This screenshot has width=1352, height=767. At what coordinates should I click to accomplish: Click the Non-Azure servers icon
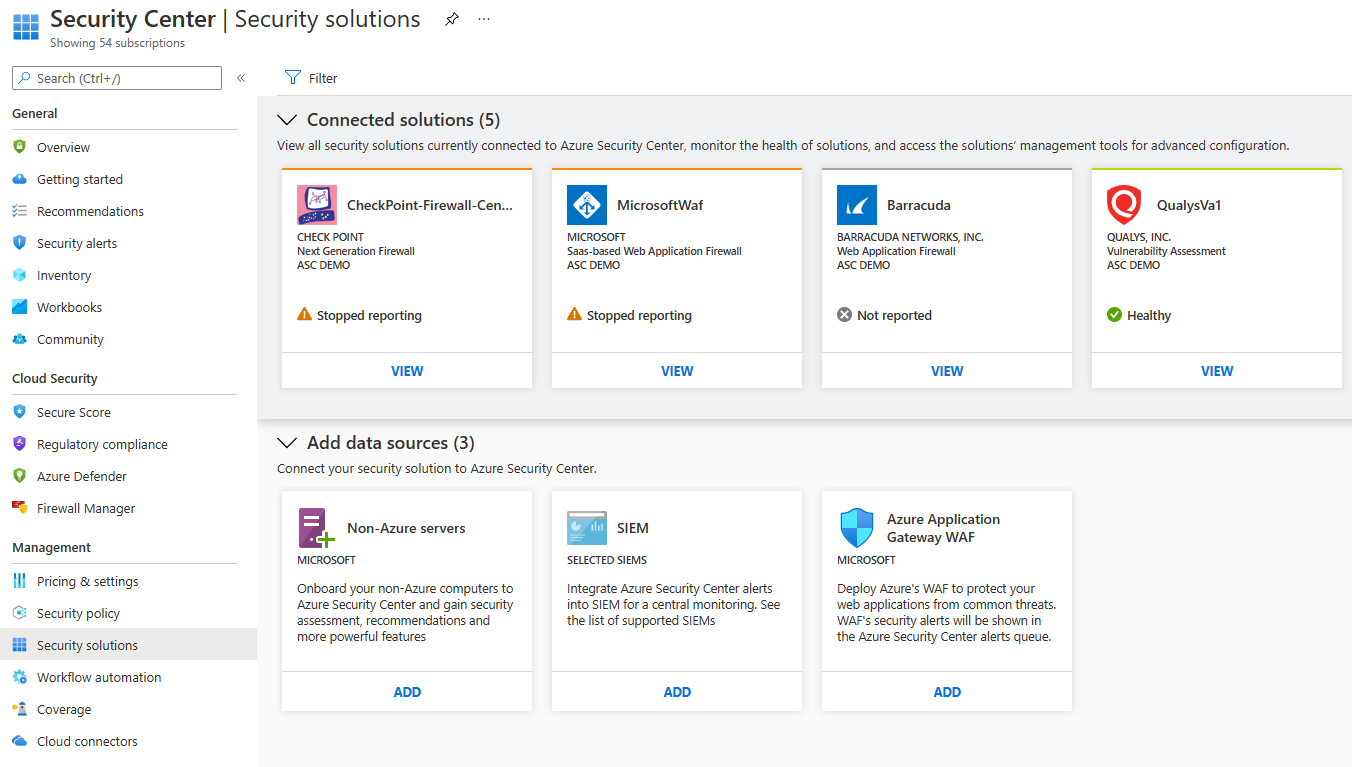(x=317, y=528)
